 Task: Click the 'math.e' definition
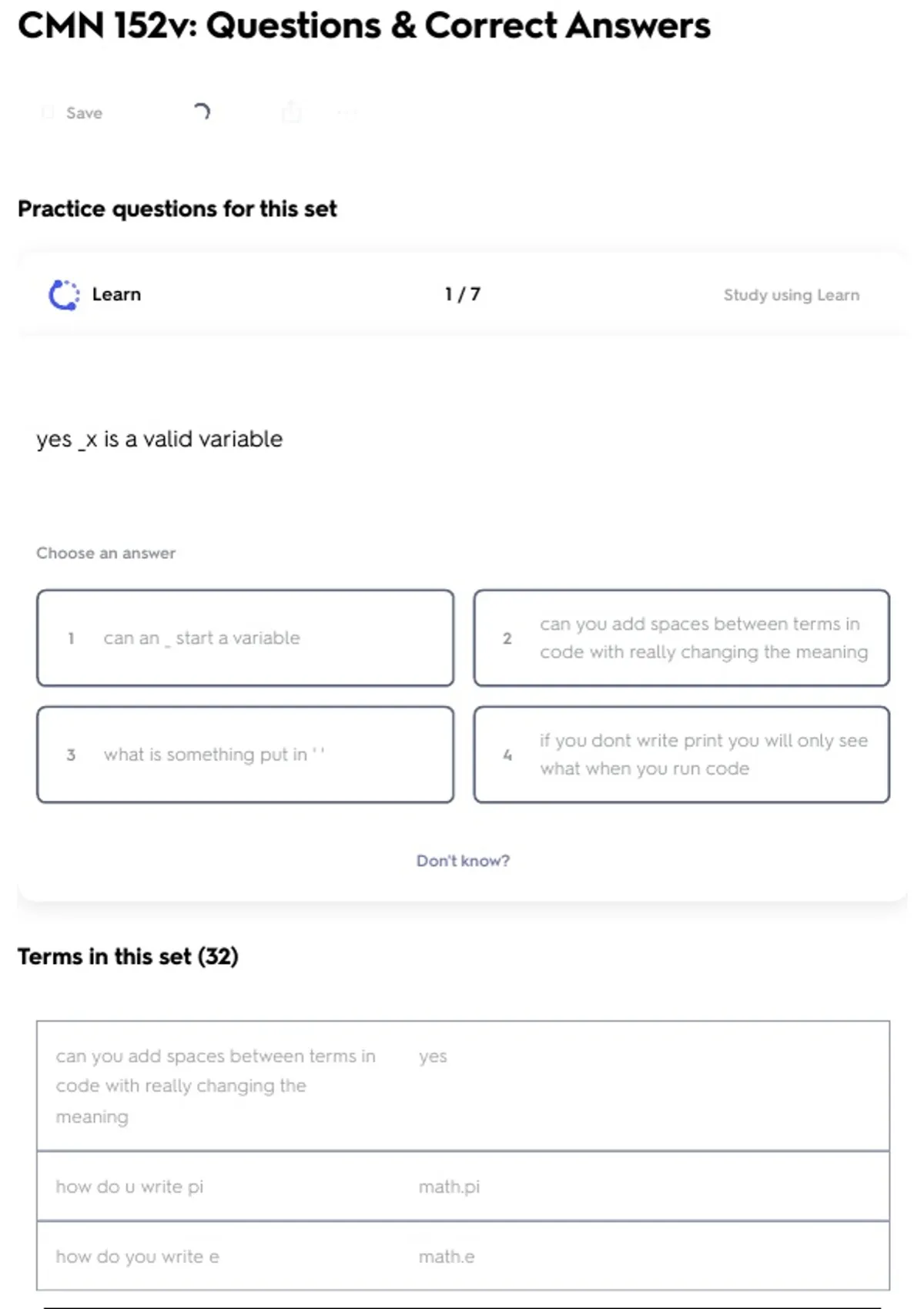pyautogui.click(x=447, y=1257)
